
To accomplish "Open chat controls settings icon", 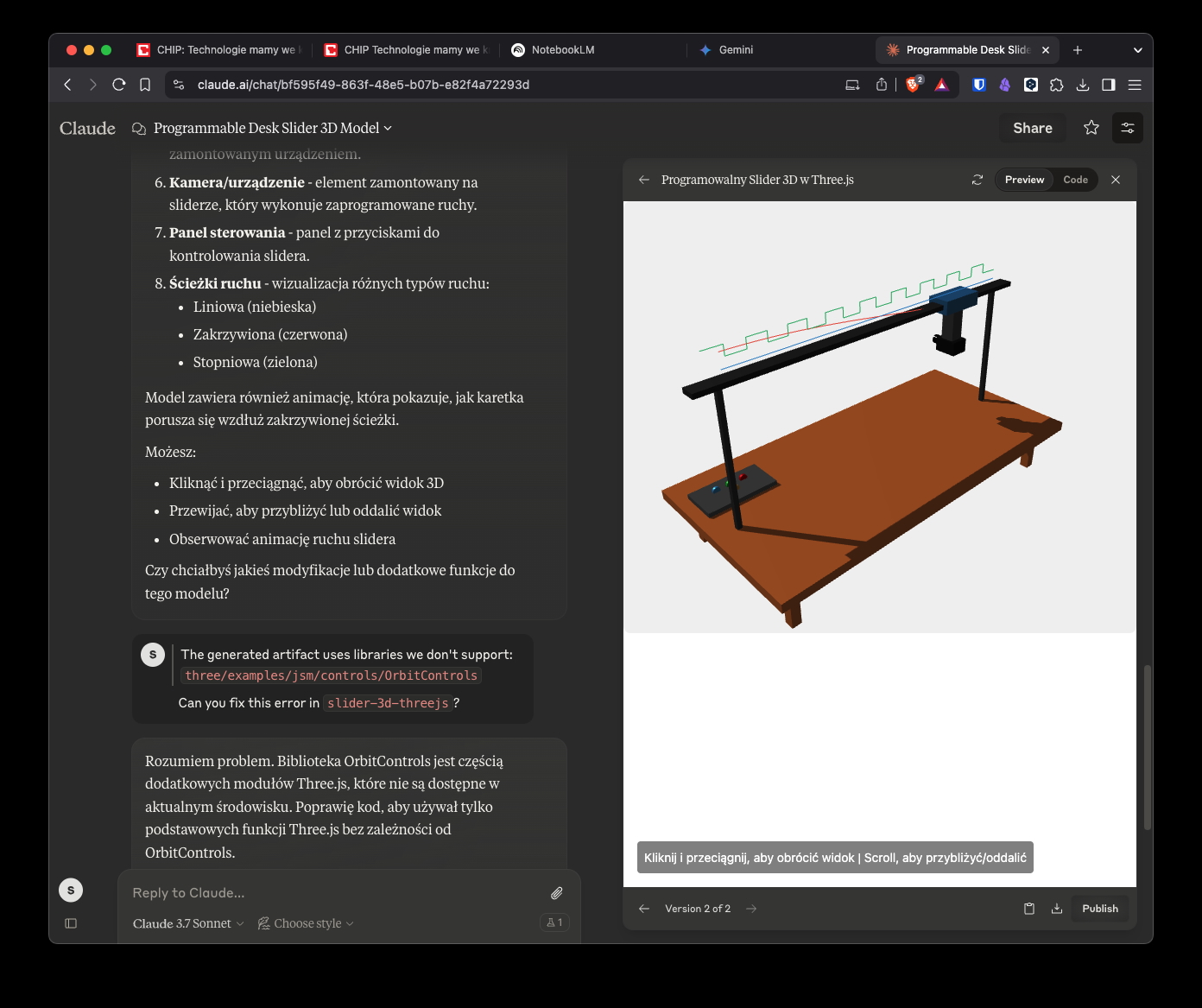I will point(1128,128).
